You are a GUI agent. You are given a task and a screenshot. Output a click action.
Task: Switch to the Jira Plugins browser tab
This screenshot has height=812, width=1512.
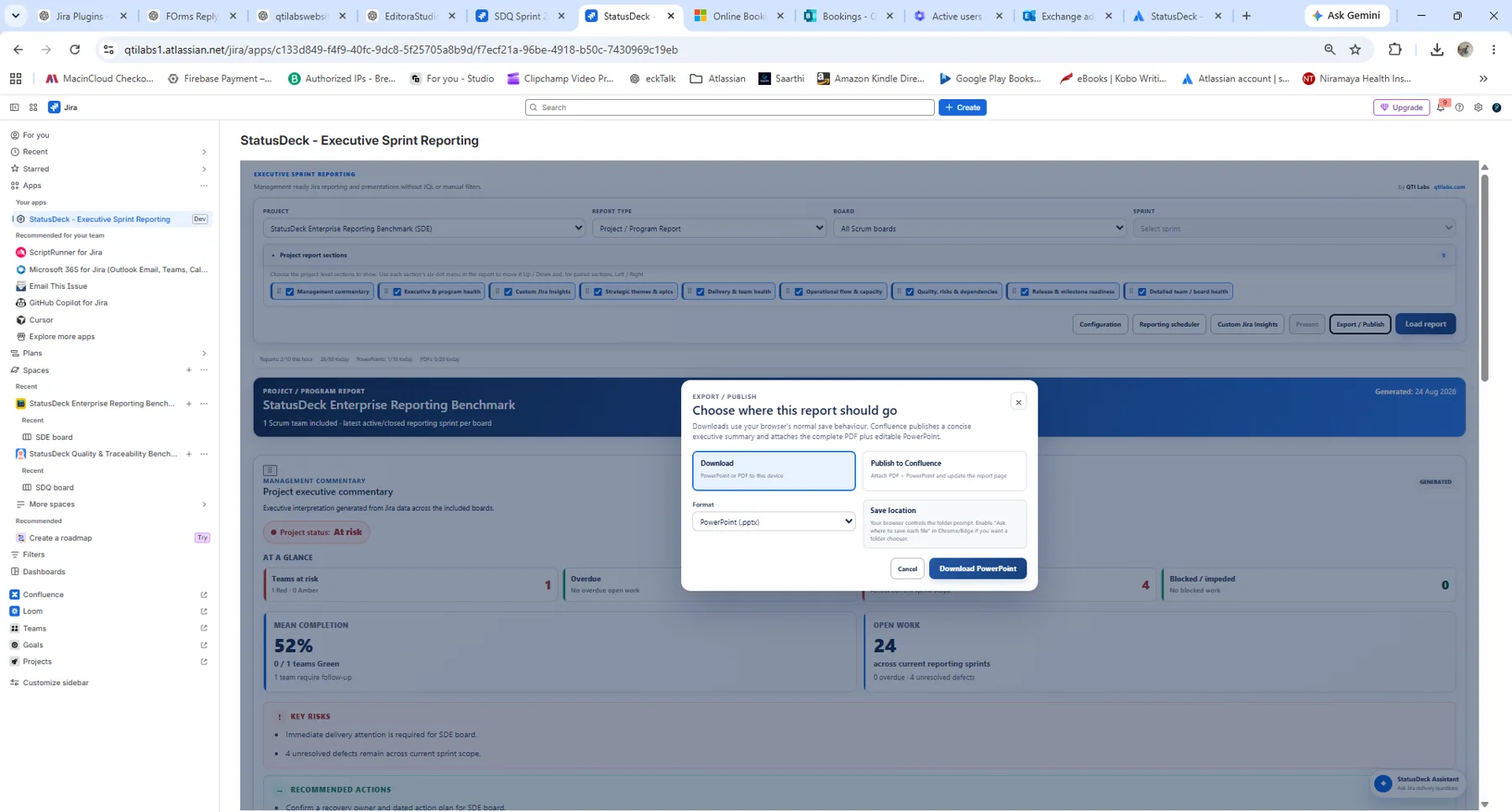(81, 16)
